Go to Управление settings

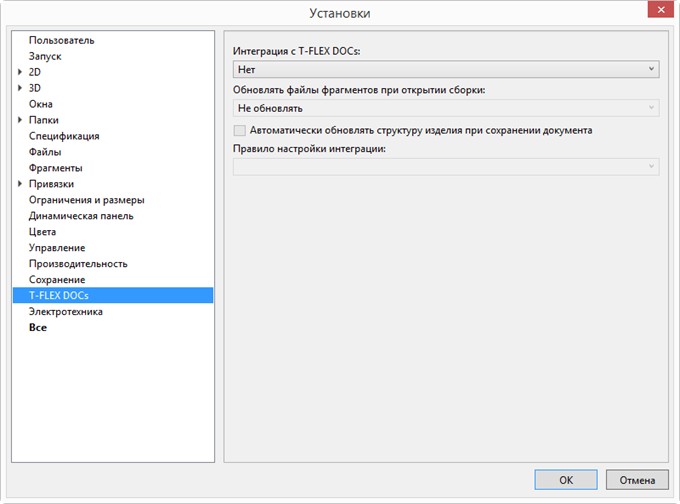(57, 248)
